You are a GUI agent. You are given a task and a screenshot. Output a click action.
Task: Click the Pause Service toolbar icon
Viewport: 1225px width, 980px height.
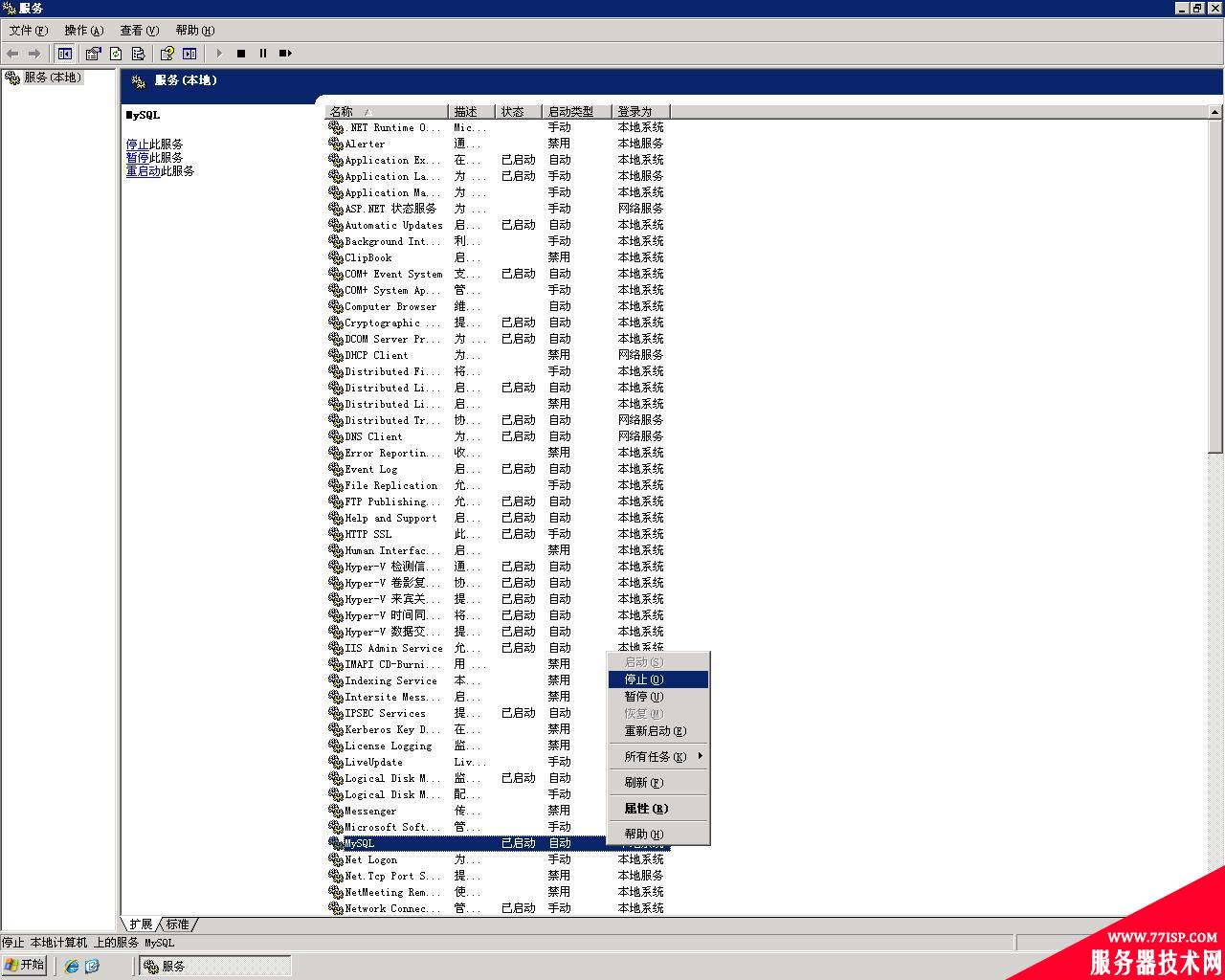(x=263, y=54)
